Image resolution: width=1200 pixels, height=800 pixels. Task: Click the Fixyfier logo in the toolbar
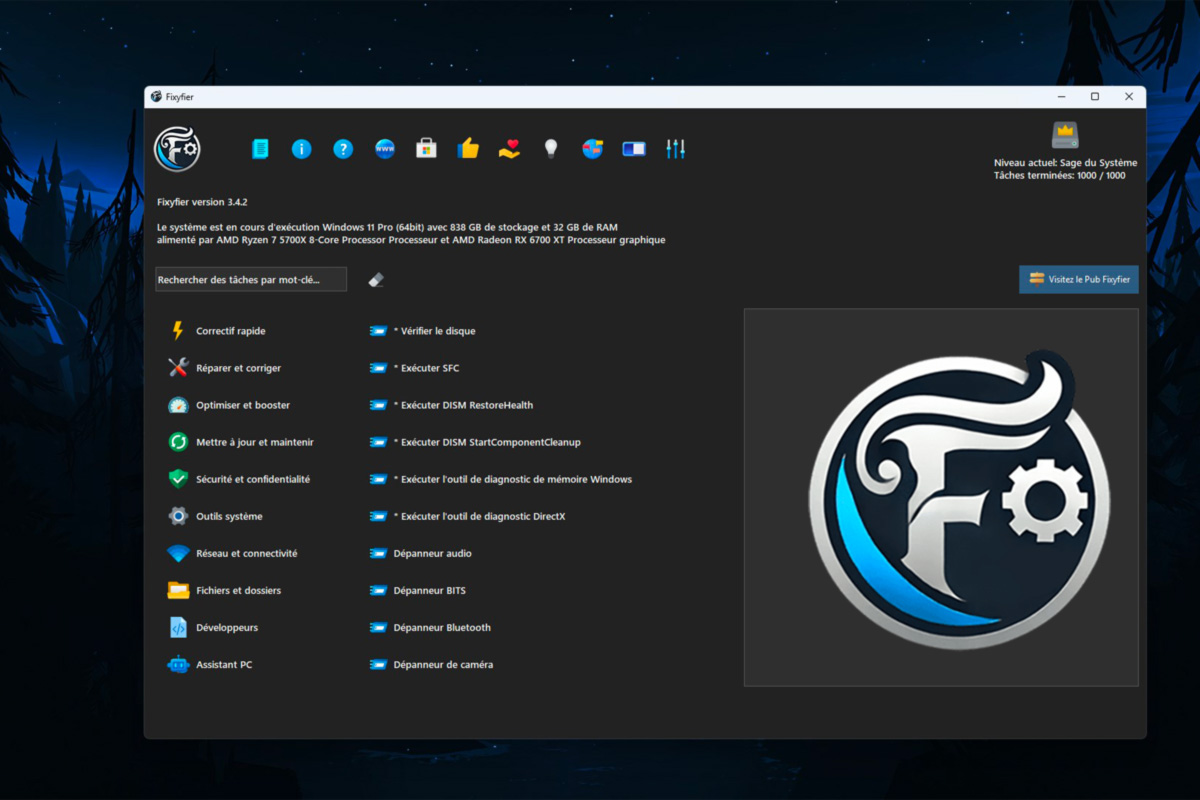pyautogui.click(x=178, y=149)
